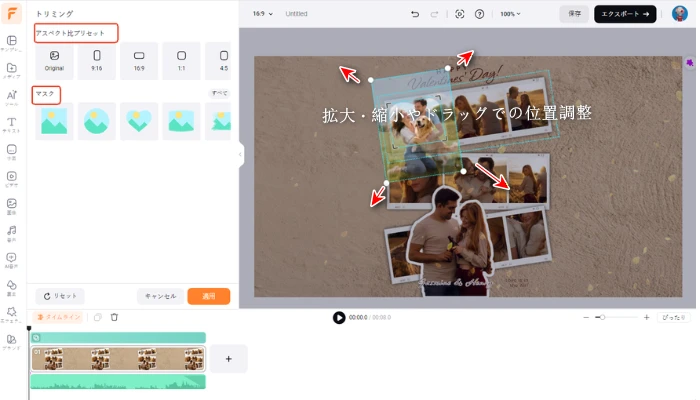Viewport: 700px width, 400px height.
Task: Click the エクスポート export button
Action: coord(625,14)
